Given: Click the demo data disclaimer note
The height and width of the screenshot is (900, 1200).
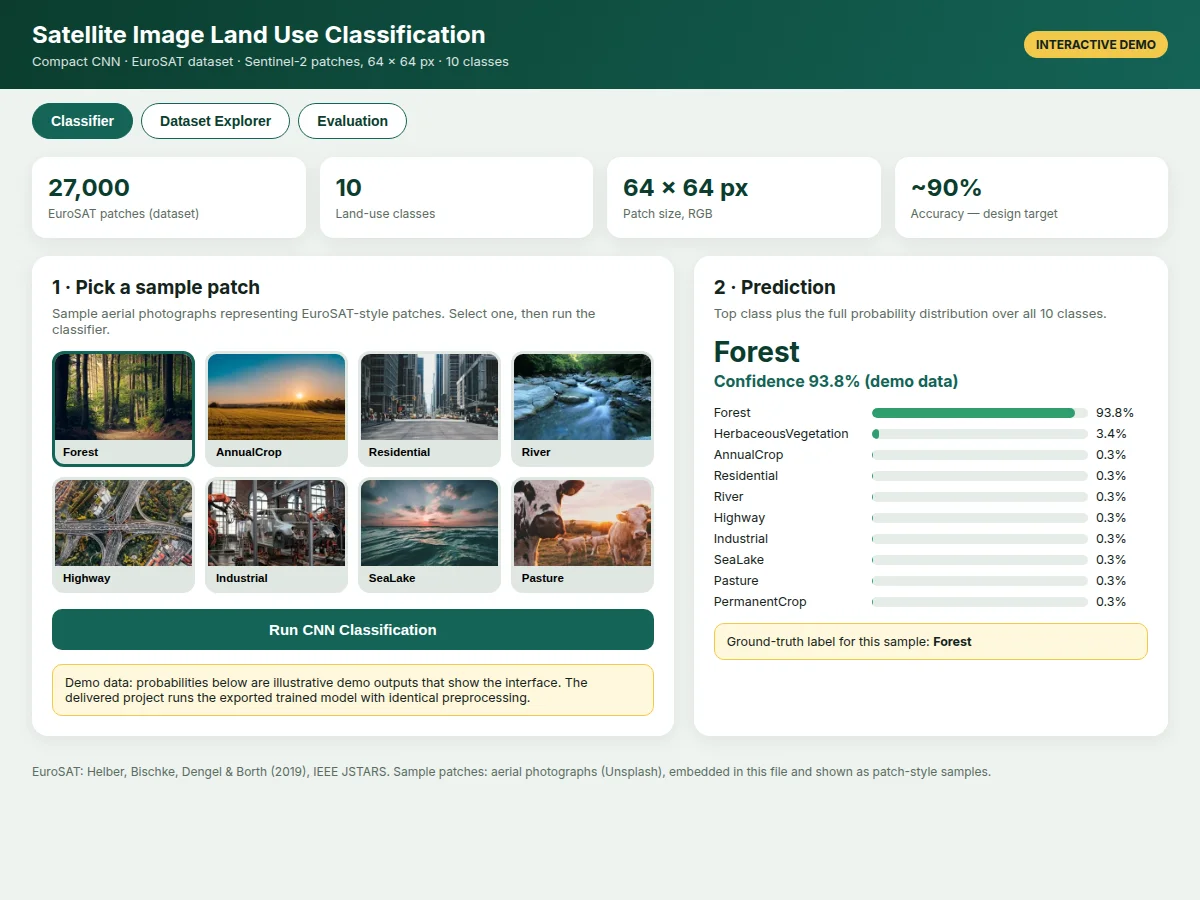Looking at the screenshot, I should [353, 690].
